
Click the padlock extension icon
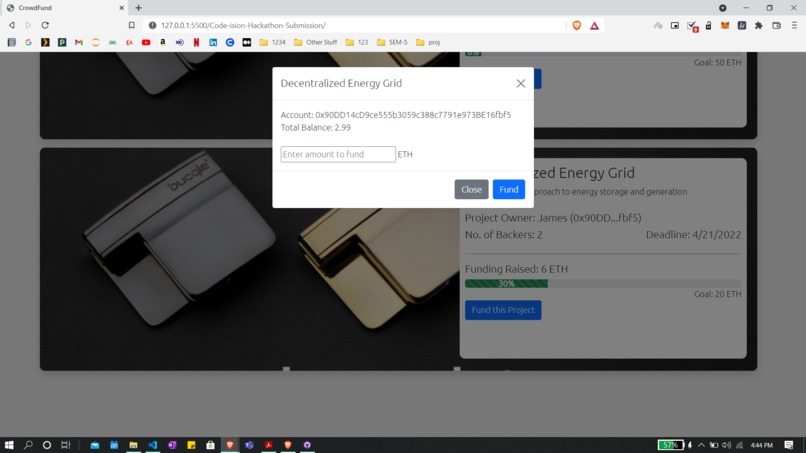tap(708, 25)
